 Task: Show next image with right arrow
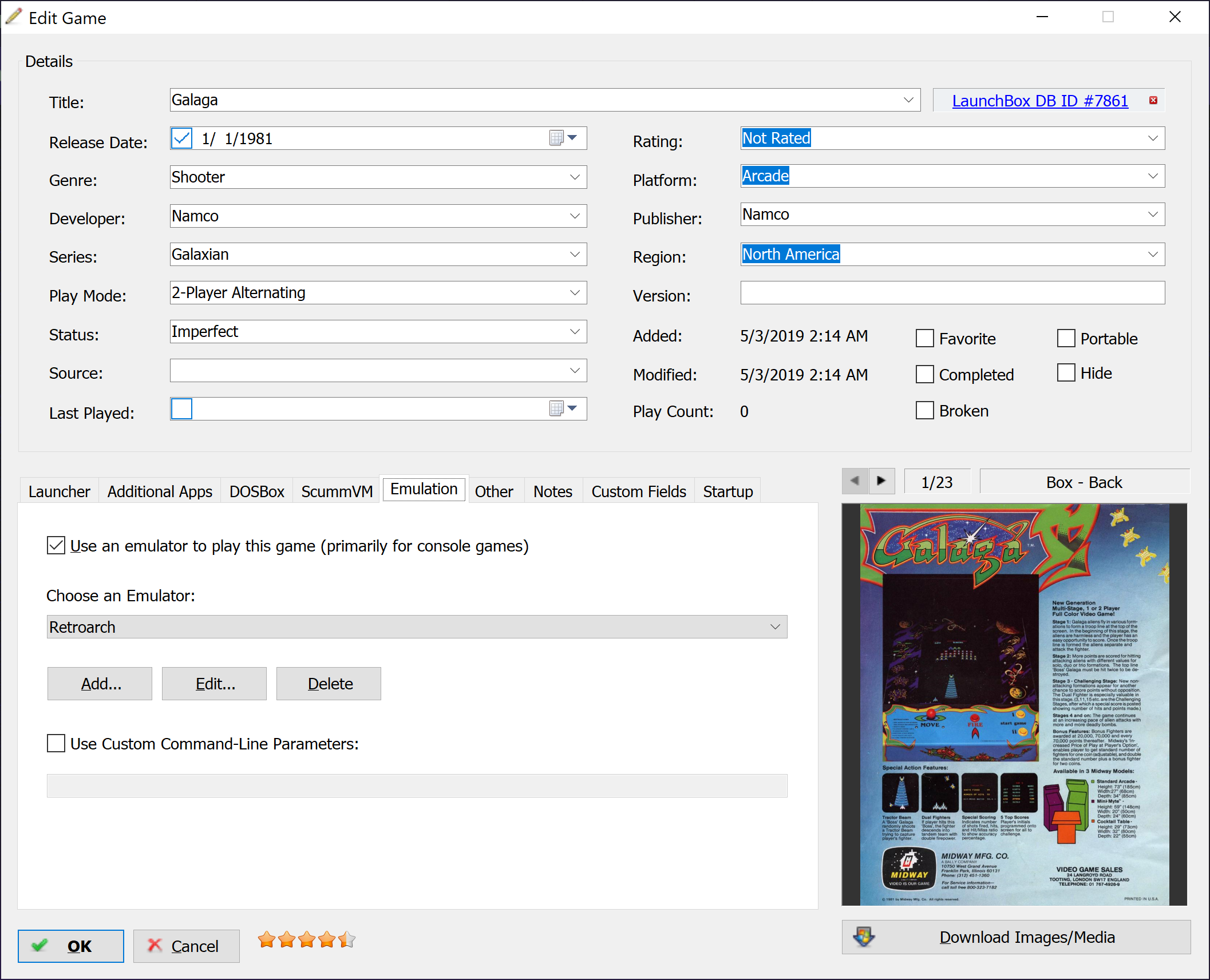pos(881,481)
